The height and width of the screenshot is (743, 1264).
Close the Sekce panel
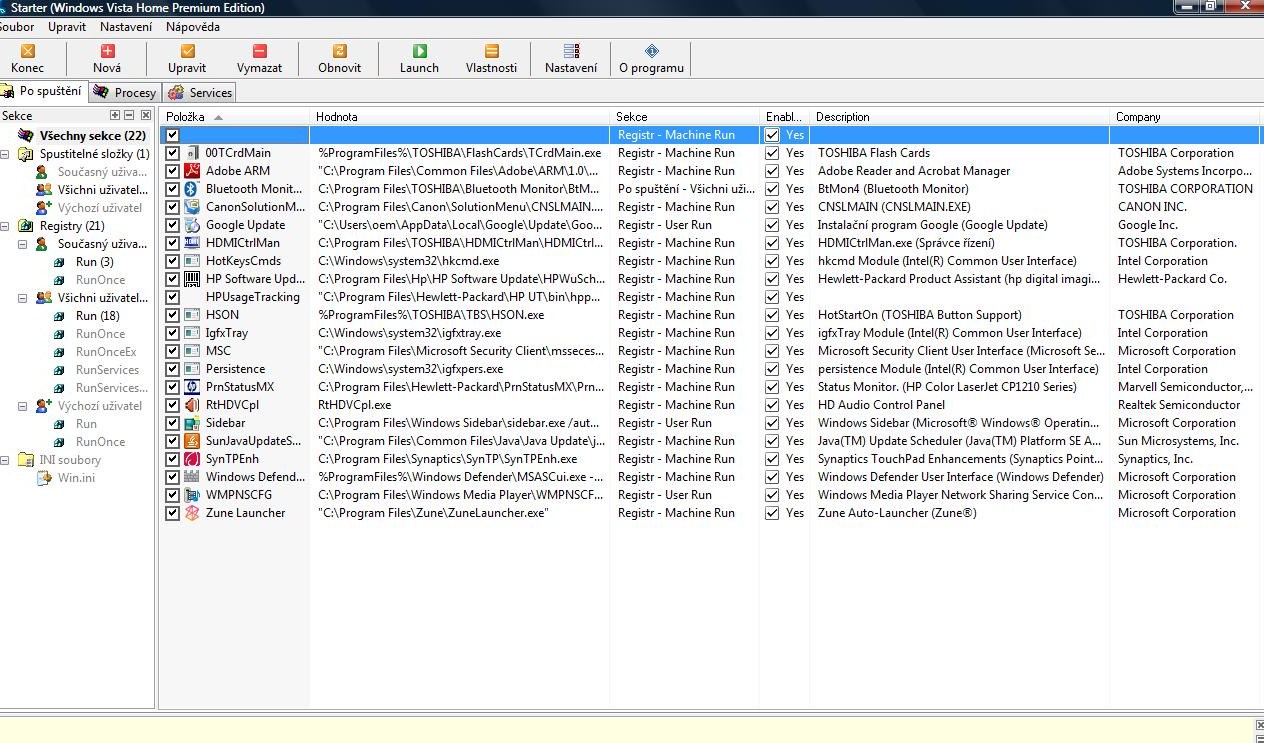point(145,116)
